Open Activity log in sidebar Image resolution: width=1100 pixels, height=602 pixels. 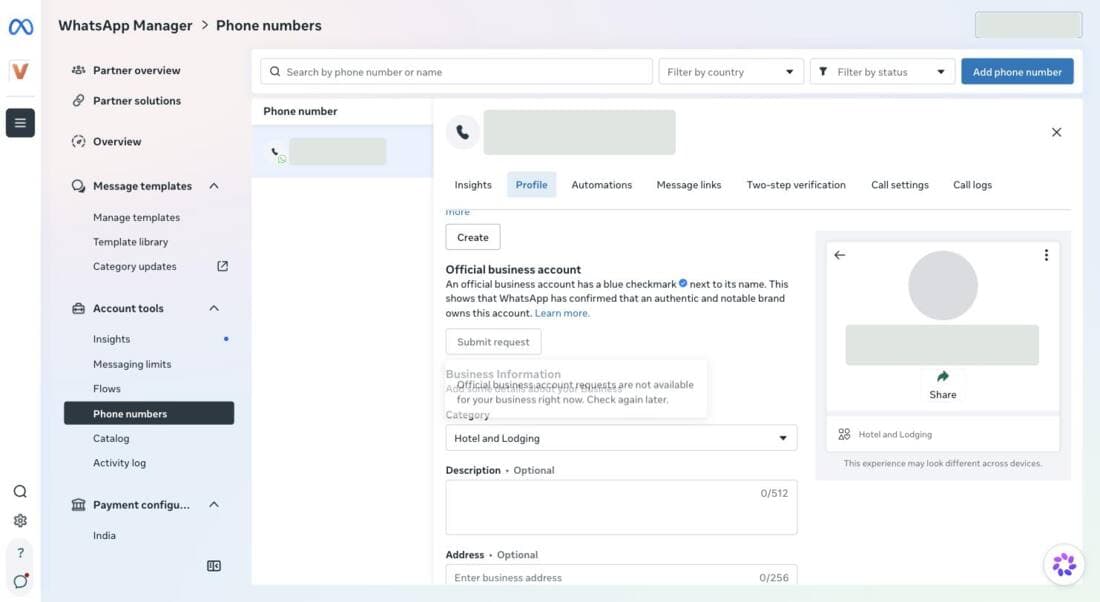pyautogui.click(x=119, y=462)
